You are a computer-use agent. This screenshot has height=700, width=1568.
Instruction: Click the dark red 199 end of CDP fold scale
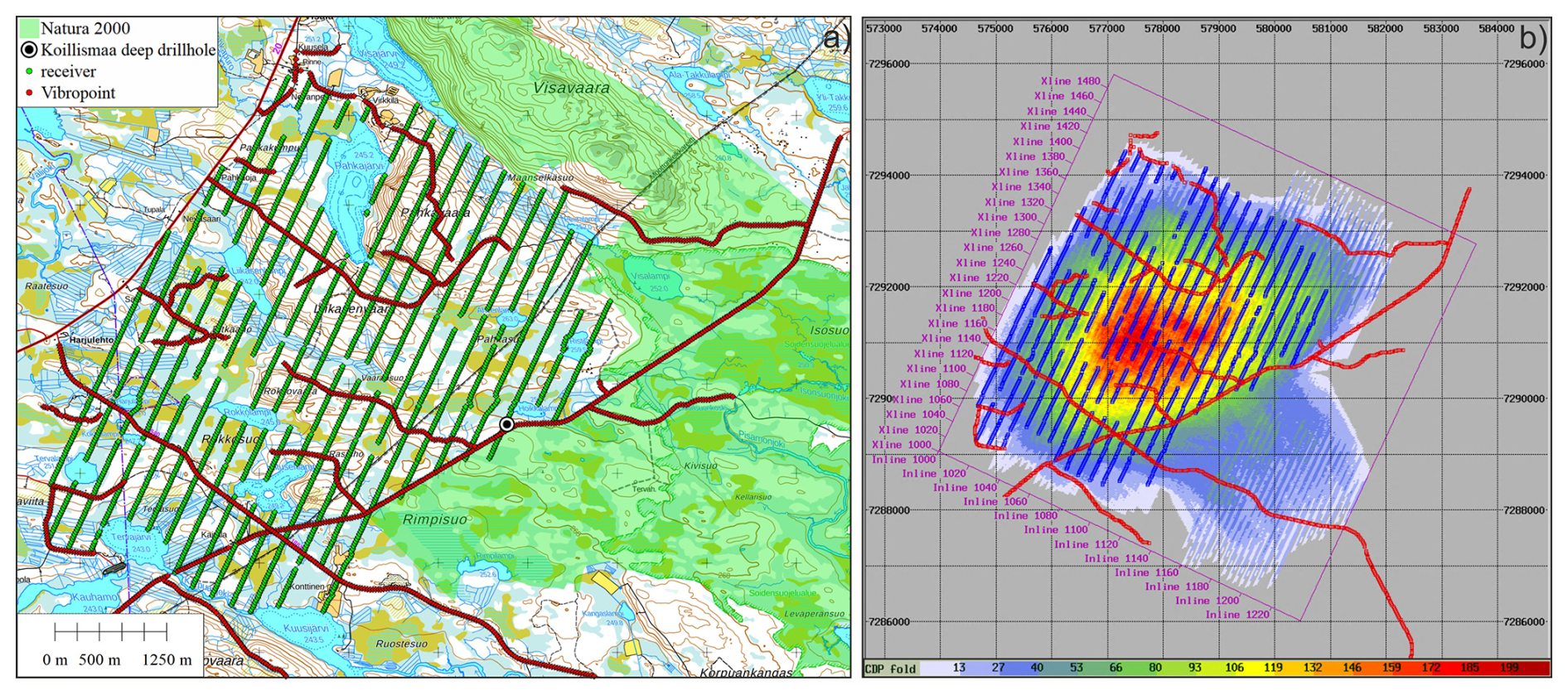(1533, 669)
